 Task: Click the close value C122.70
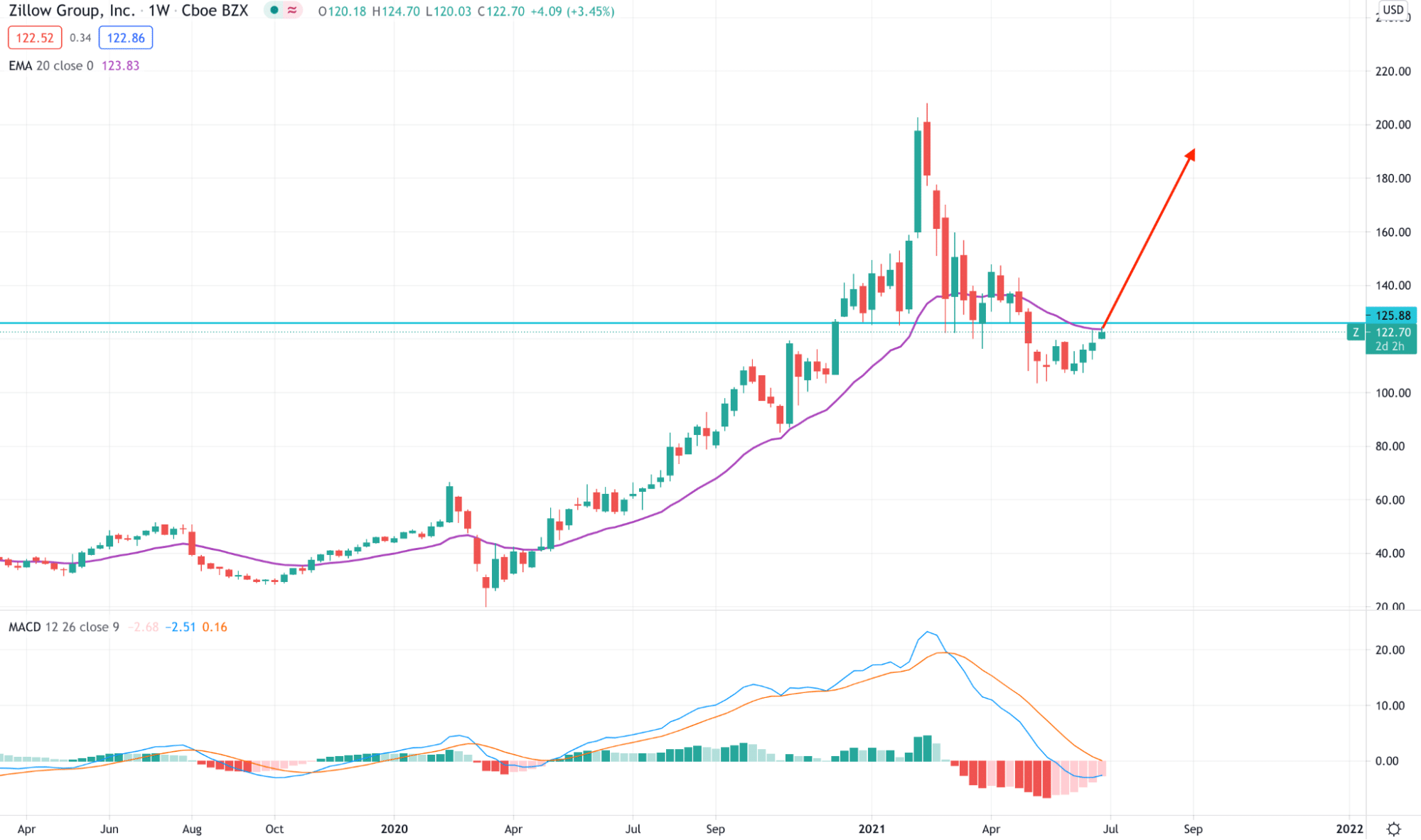(x=500, y=11)
